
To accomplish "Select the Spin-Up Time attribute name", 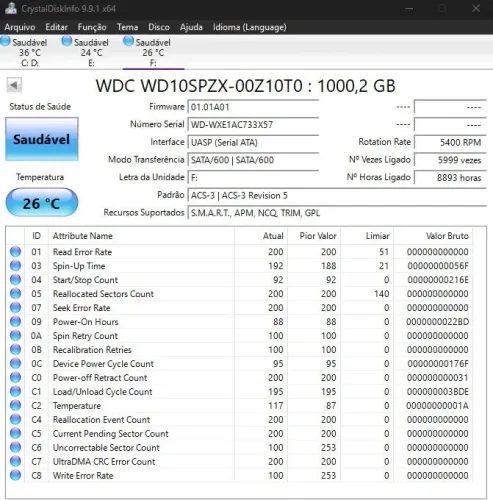I will pos(79,266).
